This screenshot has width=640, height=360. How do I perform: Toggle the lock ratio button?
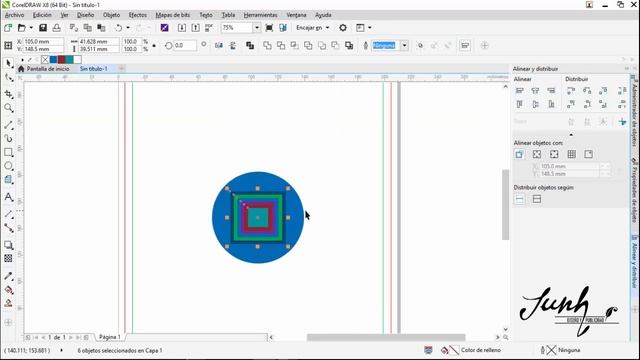(x=154, y=46)
